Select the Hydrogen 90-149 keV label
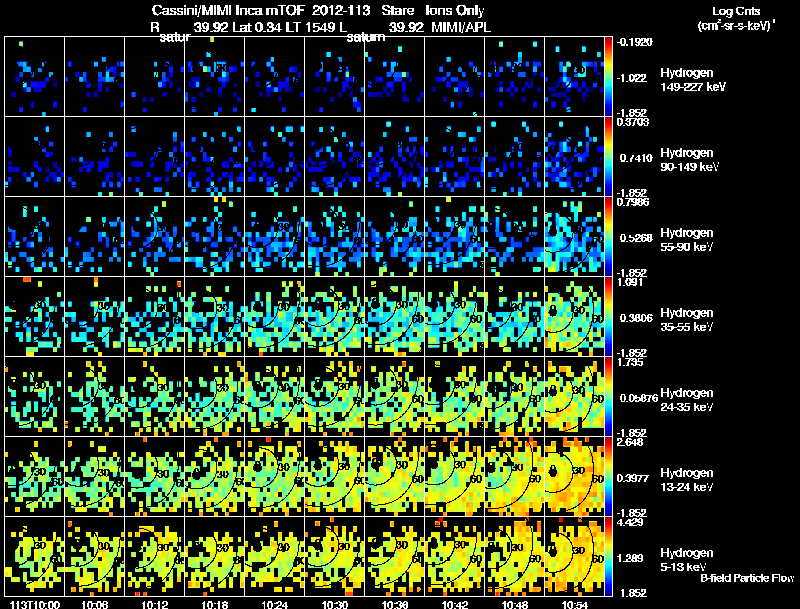The height and width of the screenshot is (609, 800). [x=690, y=160]
